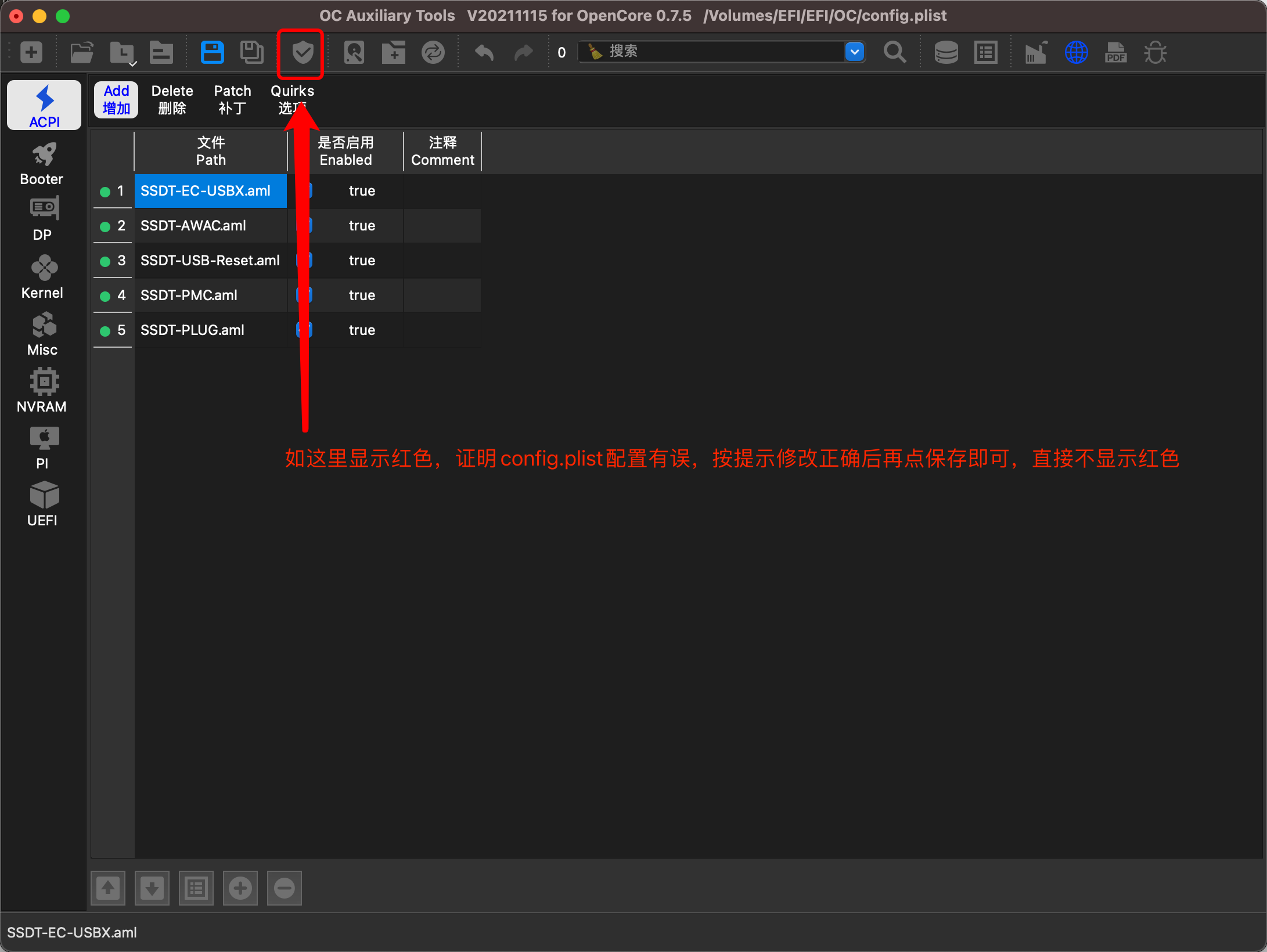Add an ACPI entry with bottom plus button
Image resolution: width=1267 pixels, height=952 pixels.
(x=240, y=888)
